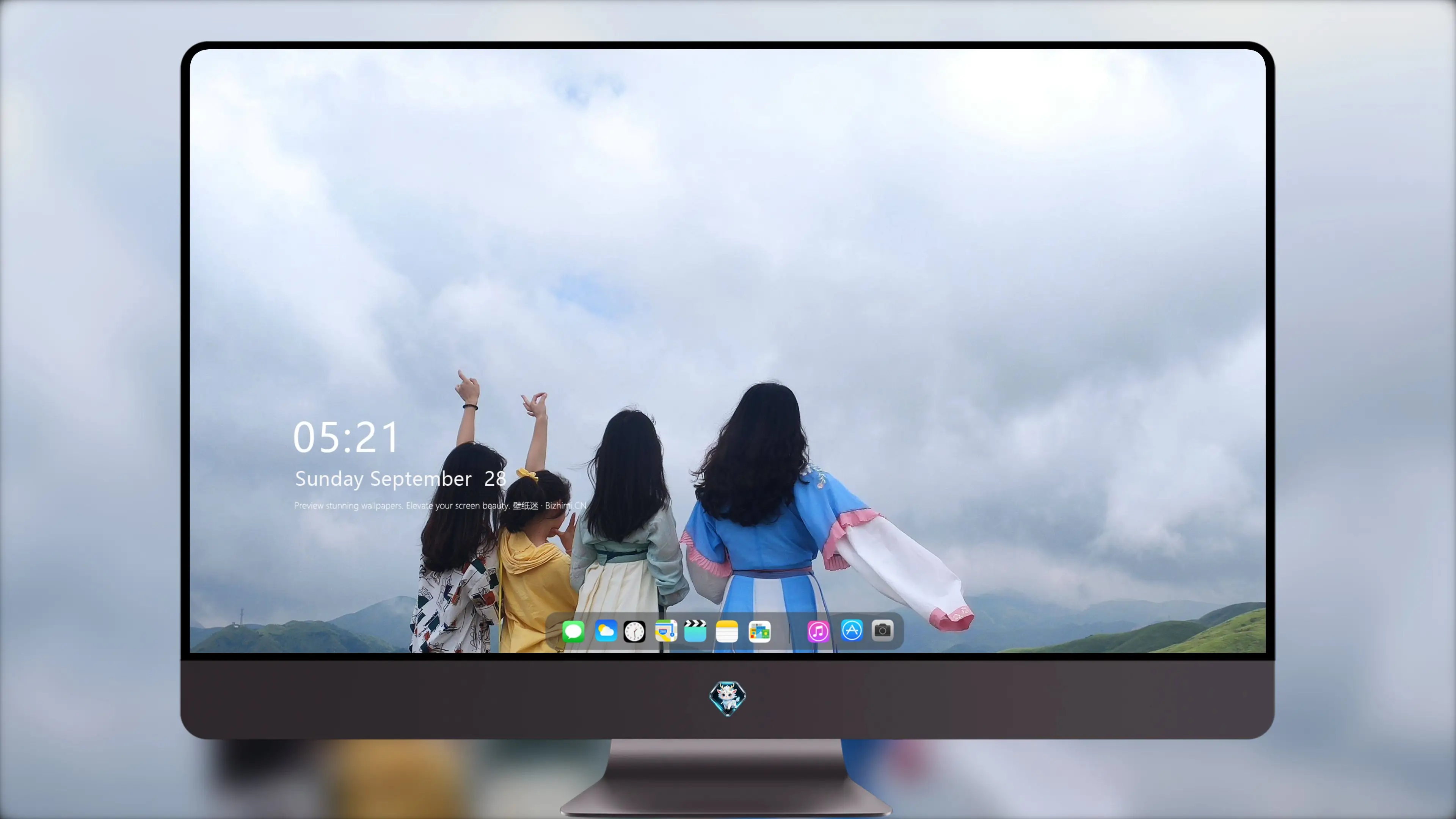Launch the pink iTunes Store music app

(818, 631)
